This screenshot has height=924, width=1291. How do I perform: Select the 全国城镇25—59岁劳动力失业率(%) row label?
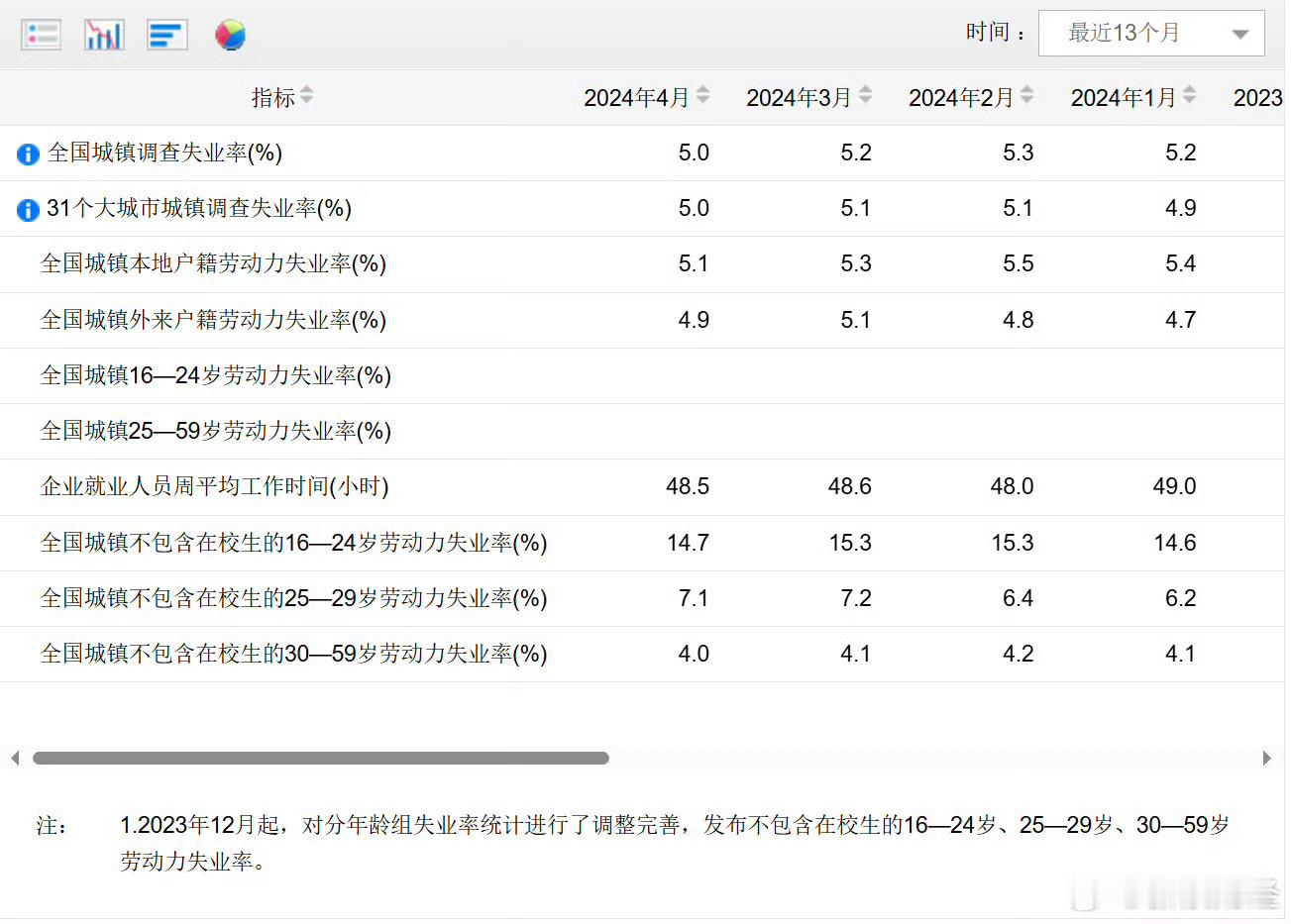coord(216,431)
